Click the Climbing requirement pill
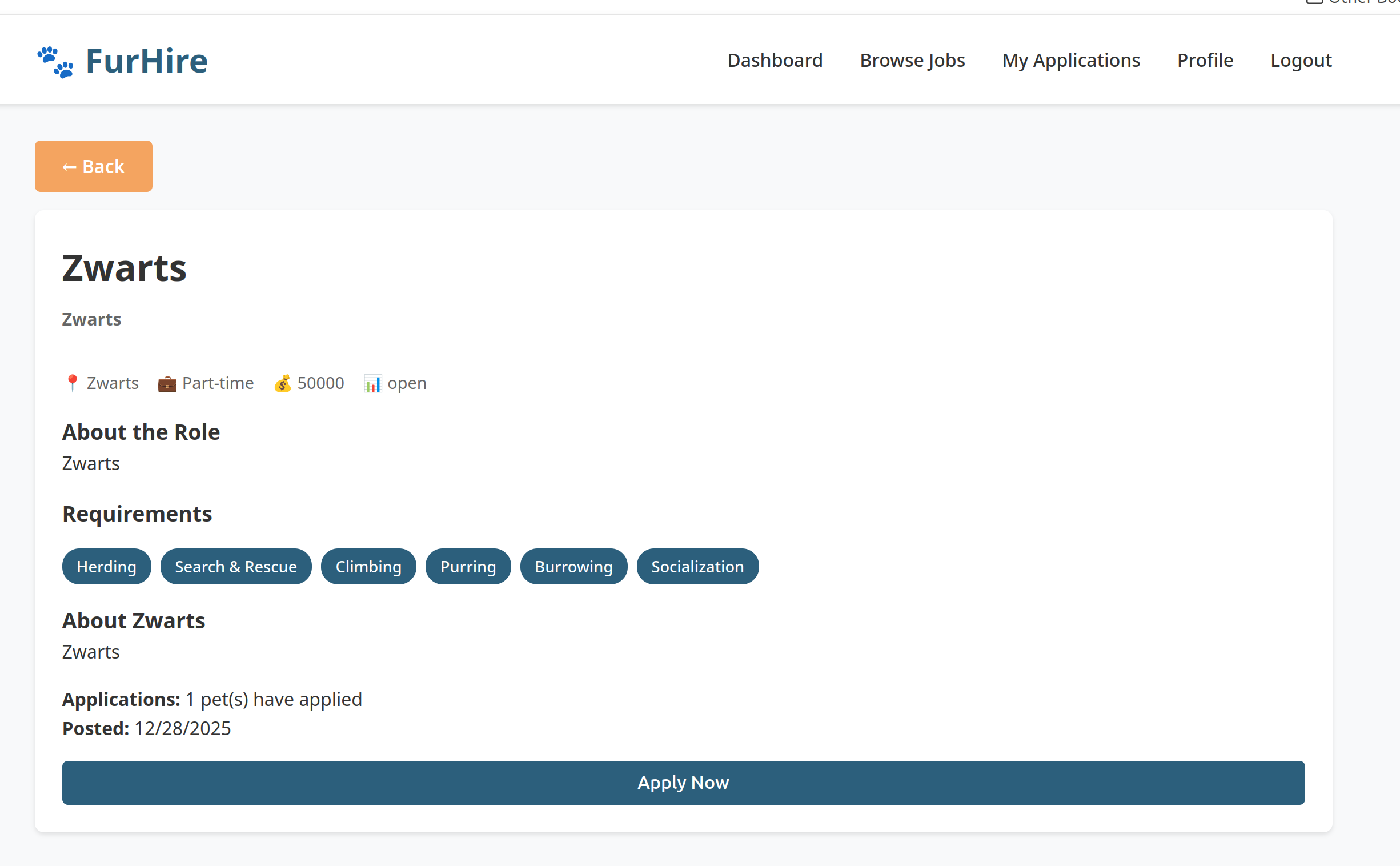 [x=368, y=567]
